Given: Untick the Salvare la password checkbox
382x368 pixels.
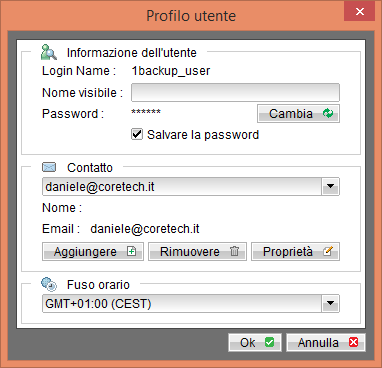Looking at the screenshot, I should (137, 134).
